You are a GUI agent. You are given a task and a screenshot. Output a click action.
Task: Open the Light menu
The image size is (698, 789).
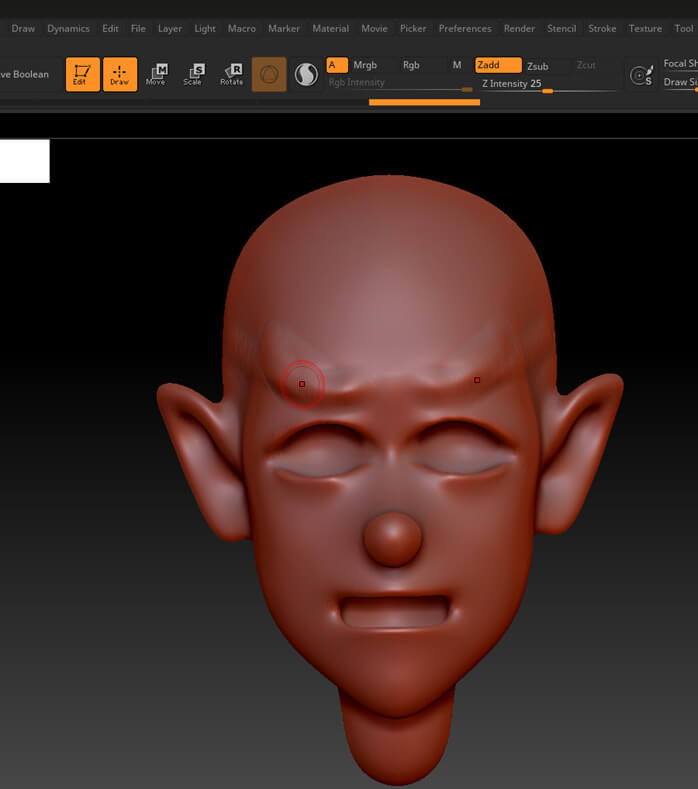[x=205, y=29]
